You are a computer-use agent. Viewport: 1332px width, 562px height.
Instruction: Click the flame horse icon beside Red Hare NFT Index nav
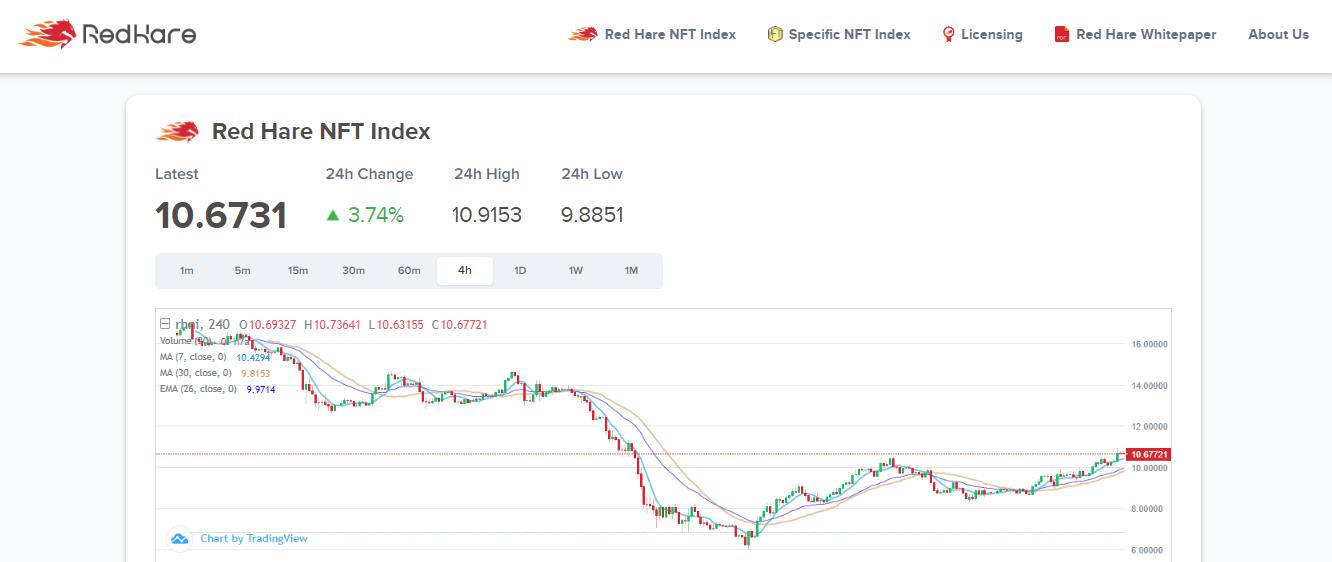coord(582,35)
